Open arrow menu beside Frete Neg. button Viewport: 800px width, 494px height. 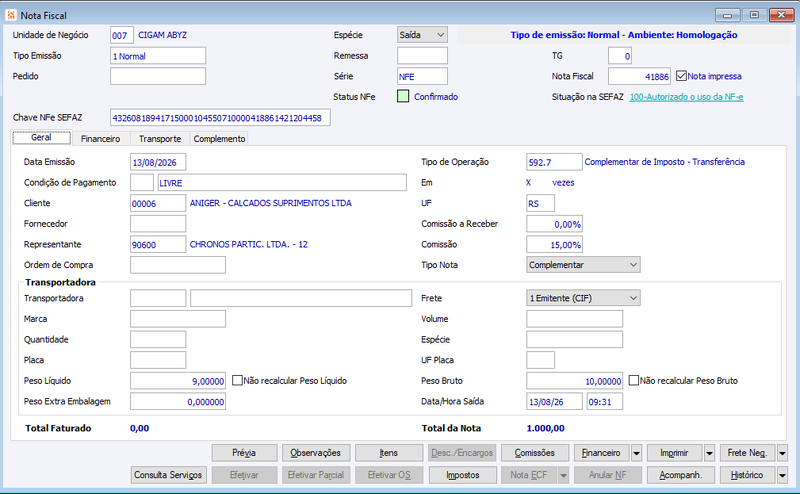(782, 453)
